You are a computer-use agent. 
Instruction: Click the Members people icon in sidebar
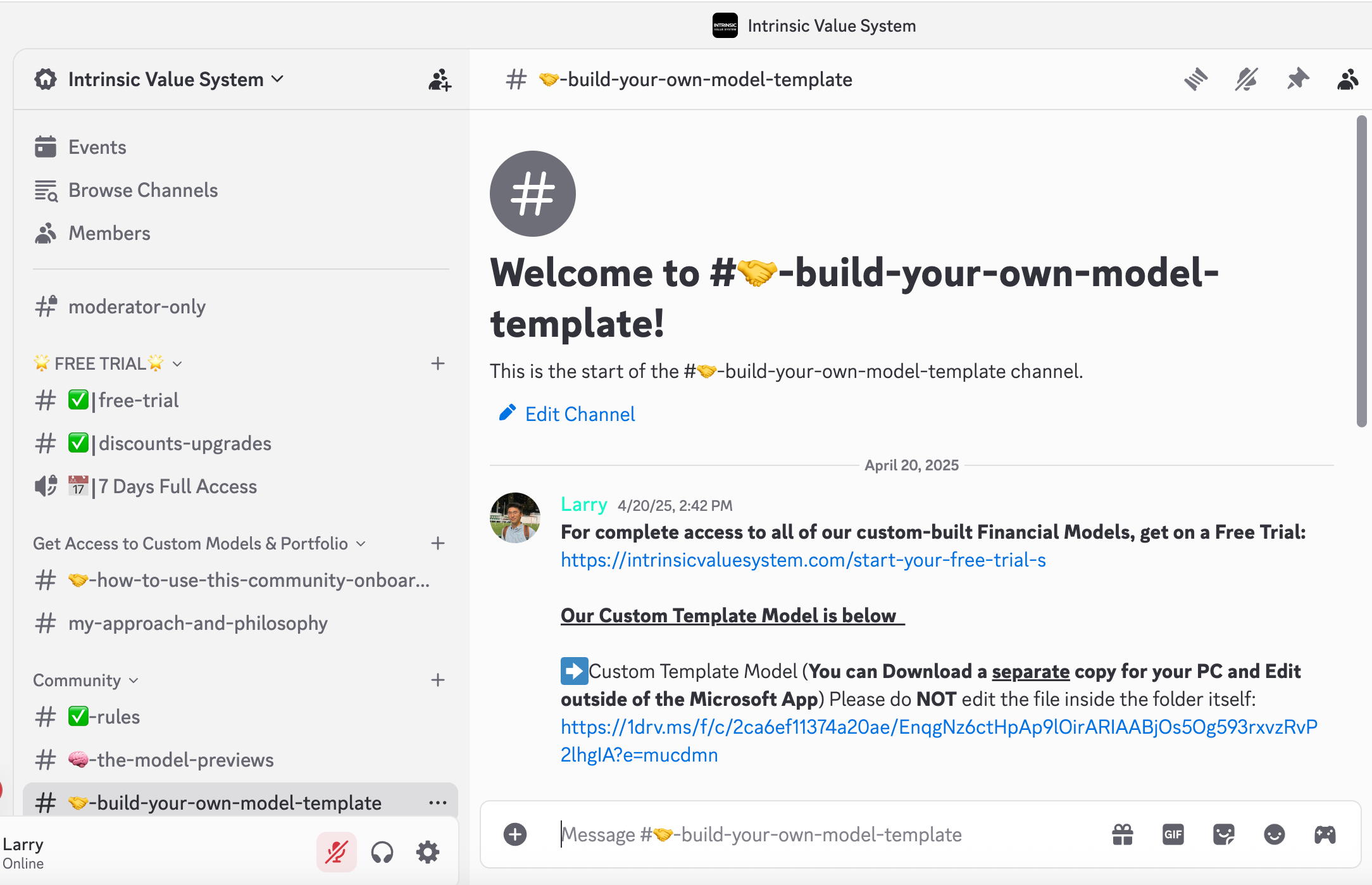coord(46,233)
